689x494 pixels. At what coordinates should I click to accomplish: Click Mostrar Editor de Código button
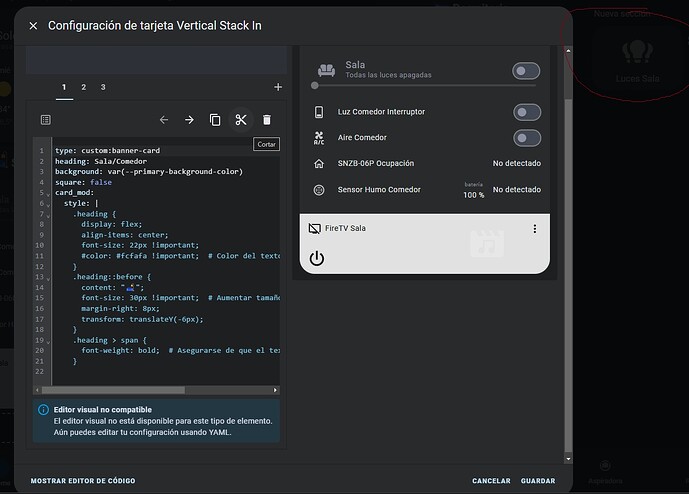83,481
